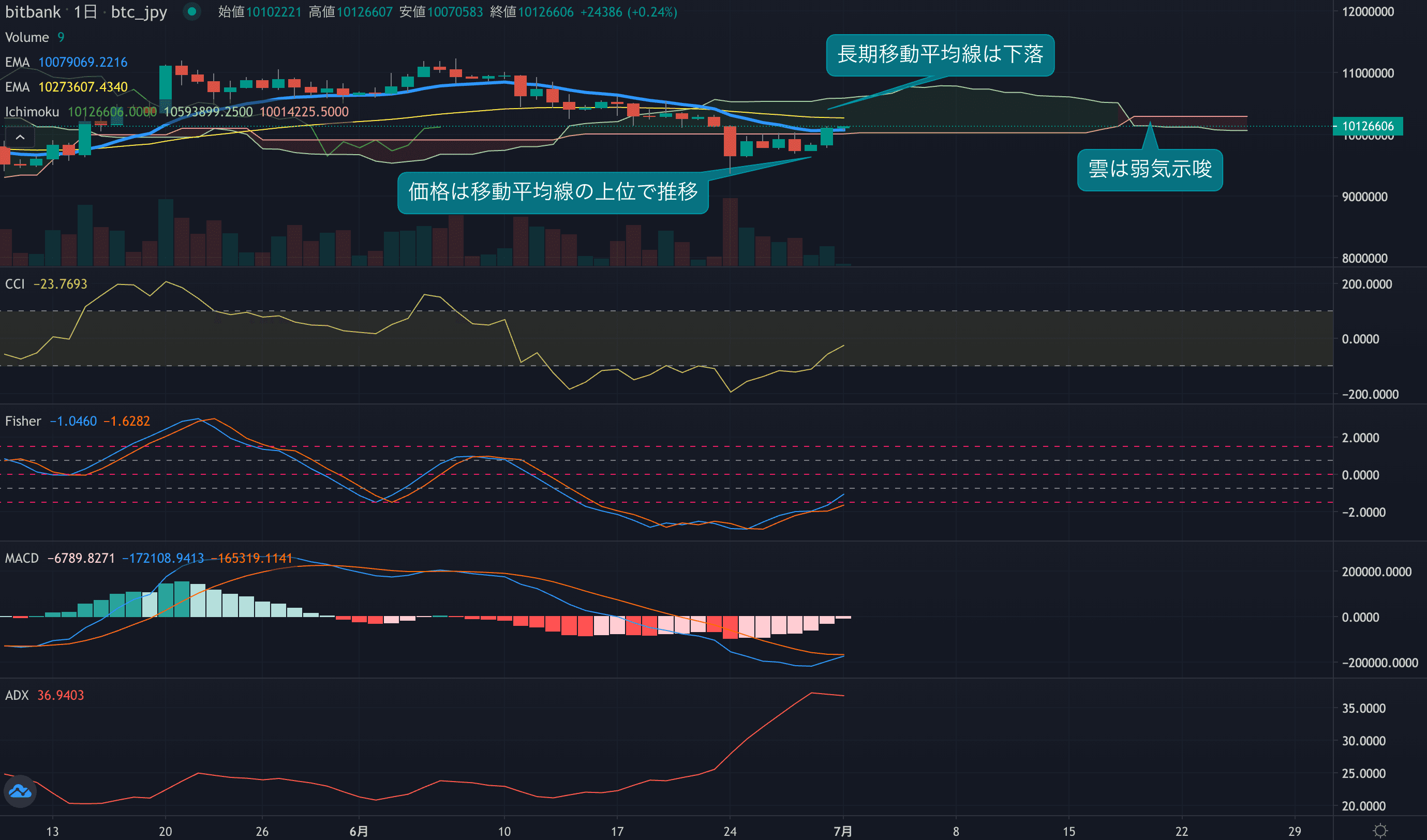Click the green 10126606 current price label
The width and height of the screenshot is (1427, 840).
[1367, 126]
